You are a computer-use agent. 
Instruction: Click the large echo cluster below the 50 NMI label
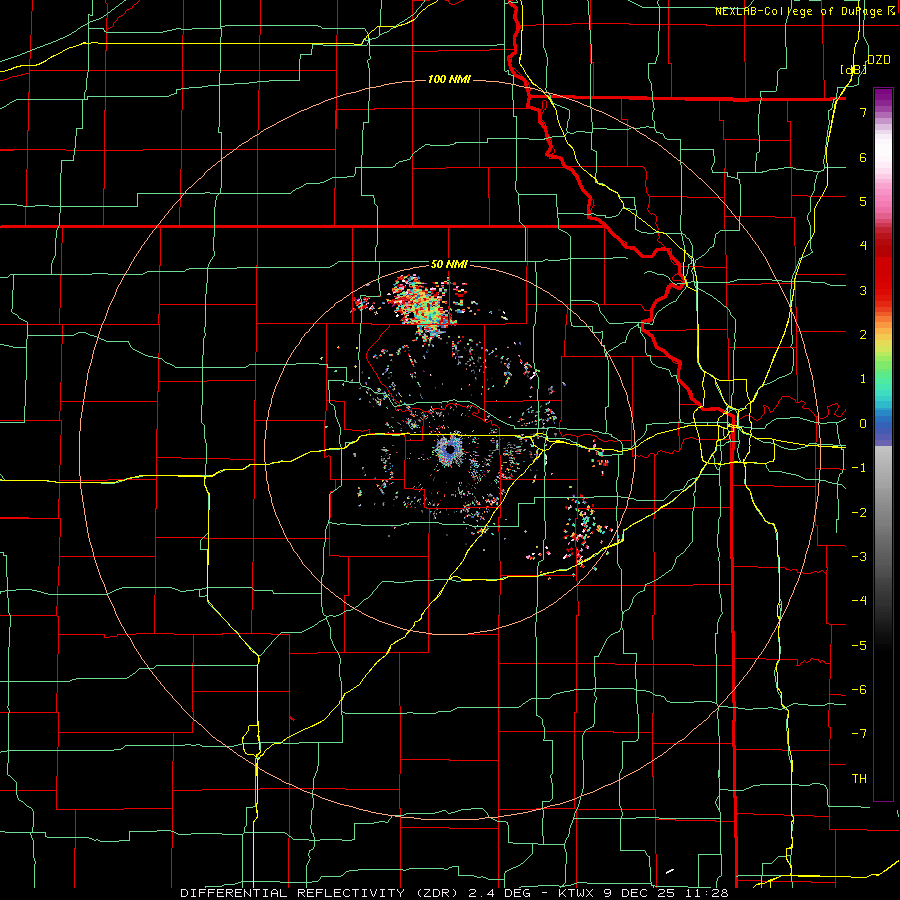[x=424, y=305]
